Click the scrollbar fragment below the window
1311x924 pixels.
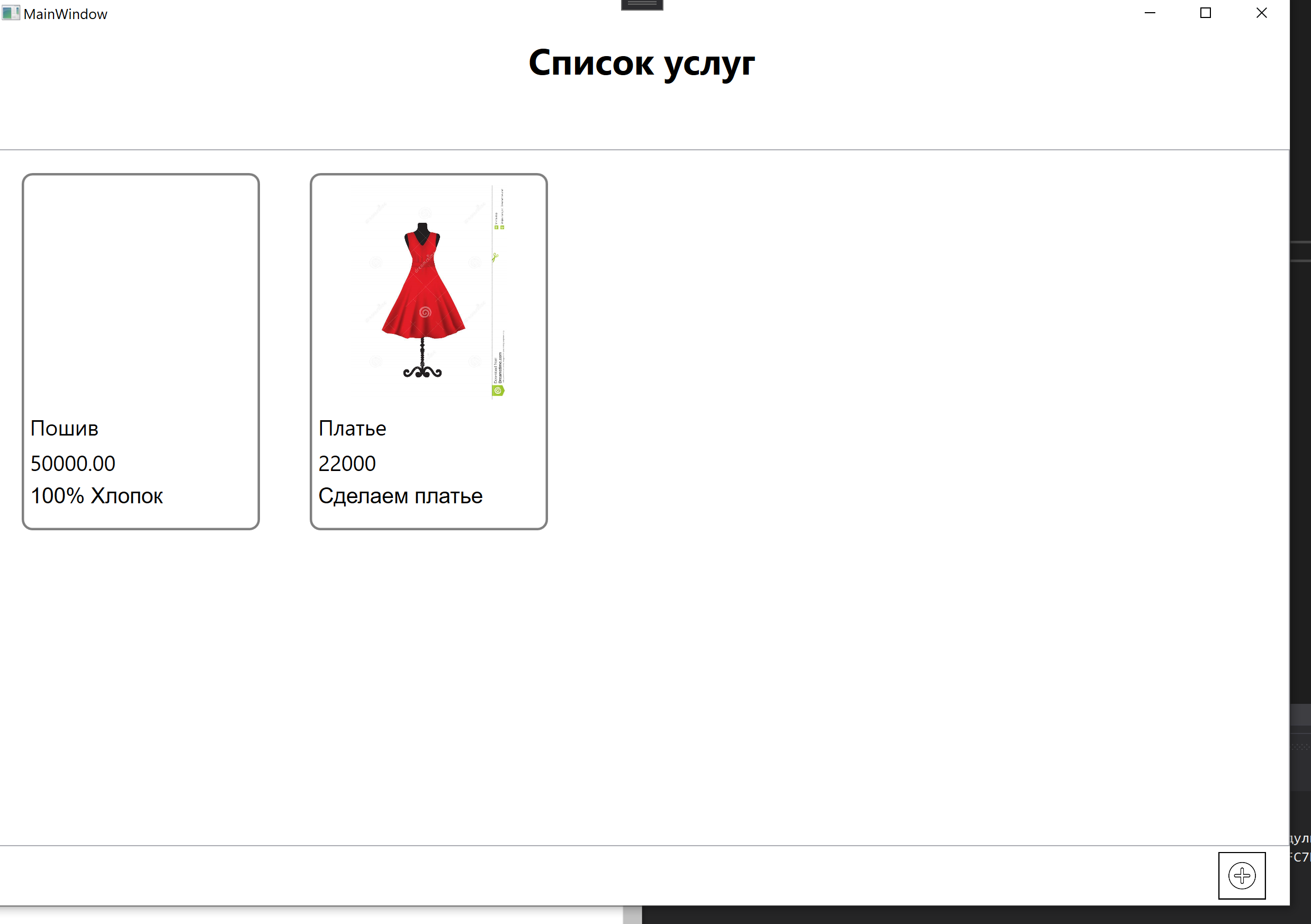pyautogui.click(x=632, y=915)
